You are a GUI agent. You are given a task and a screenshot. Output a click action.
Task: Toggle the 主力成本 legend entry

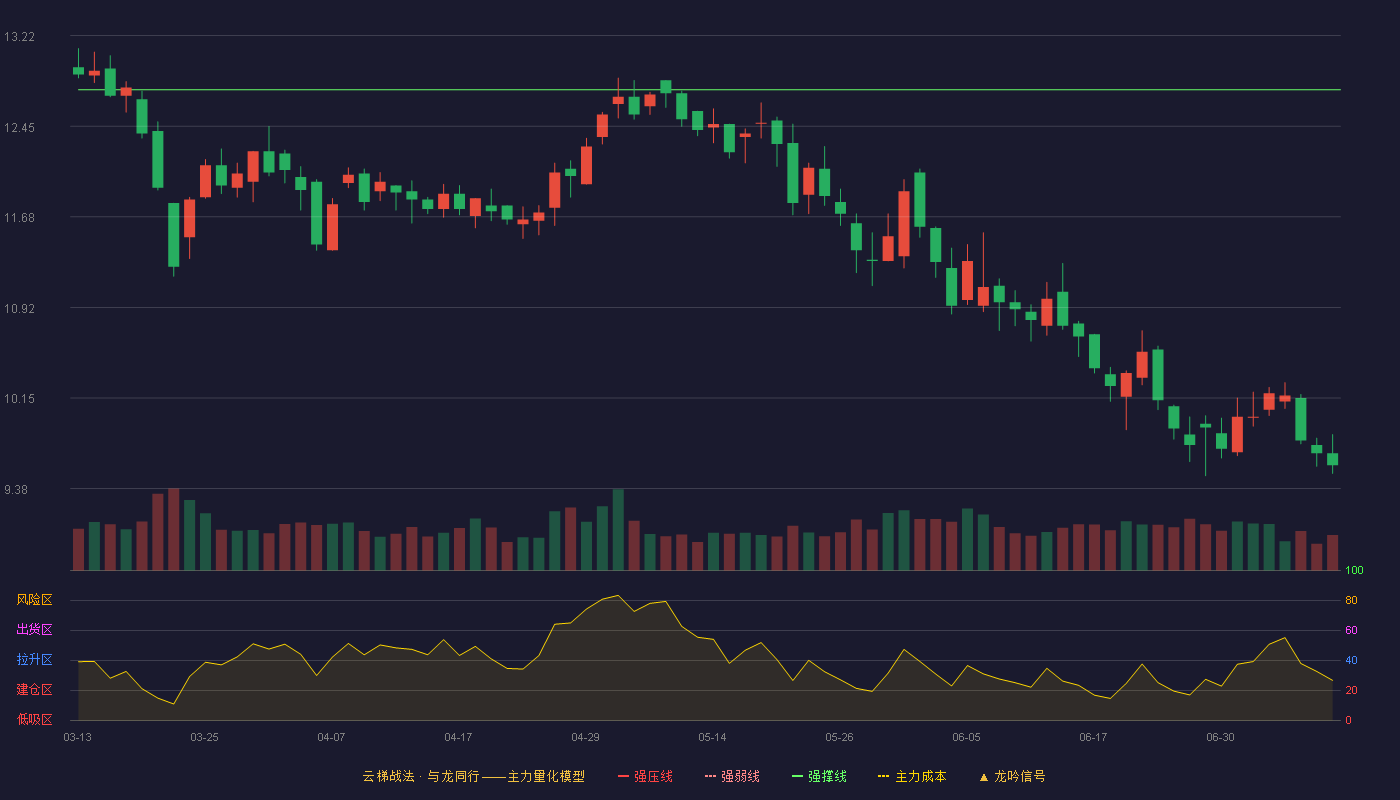(x=912, y=776)
